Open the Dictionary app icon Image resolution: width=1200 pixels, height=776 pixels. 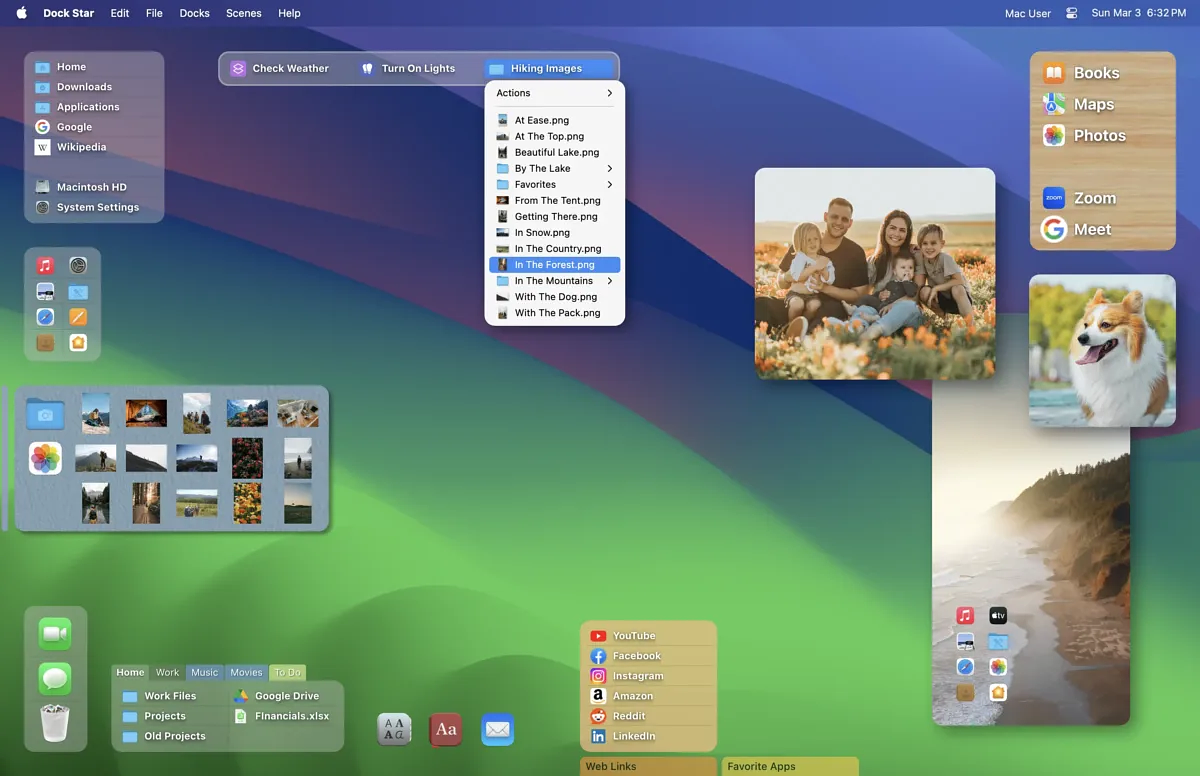[x=446, y=729]
